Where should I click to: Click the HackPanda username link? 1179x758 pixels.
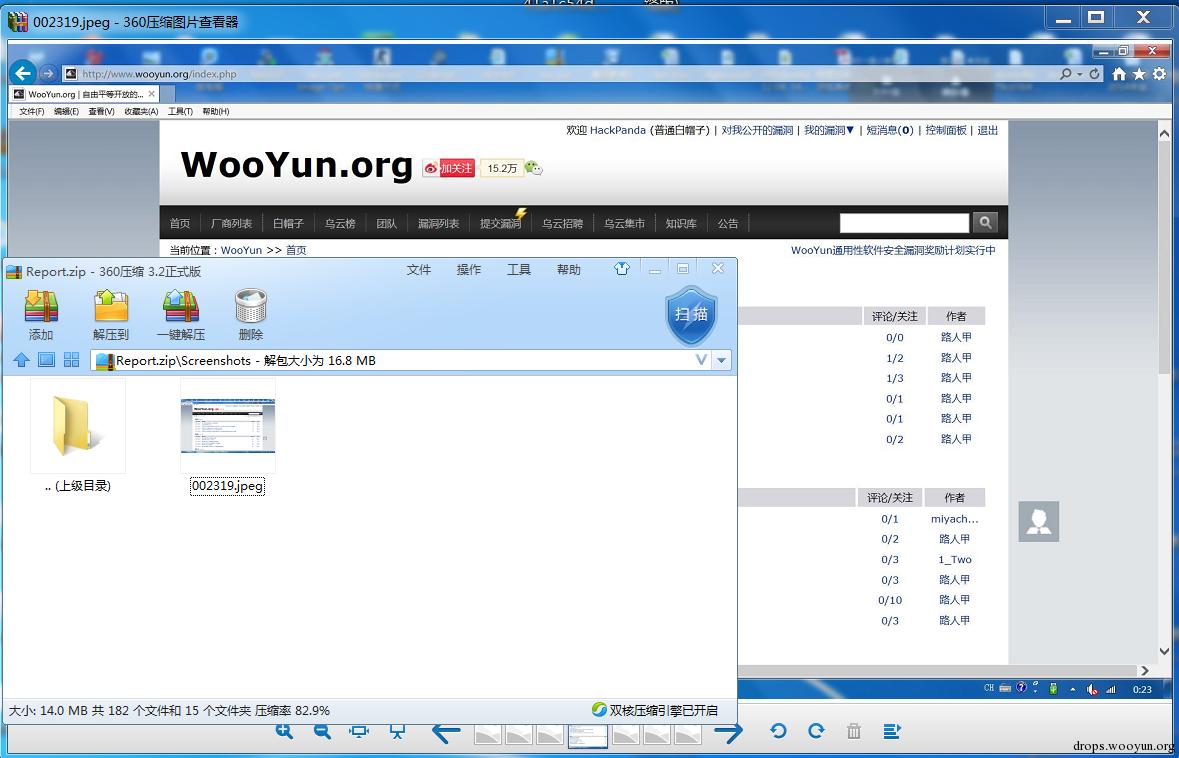click(617, 130)
